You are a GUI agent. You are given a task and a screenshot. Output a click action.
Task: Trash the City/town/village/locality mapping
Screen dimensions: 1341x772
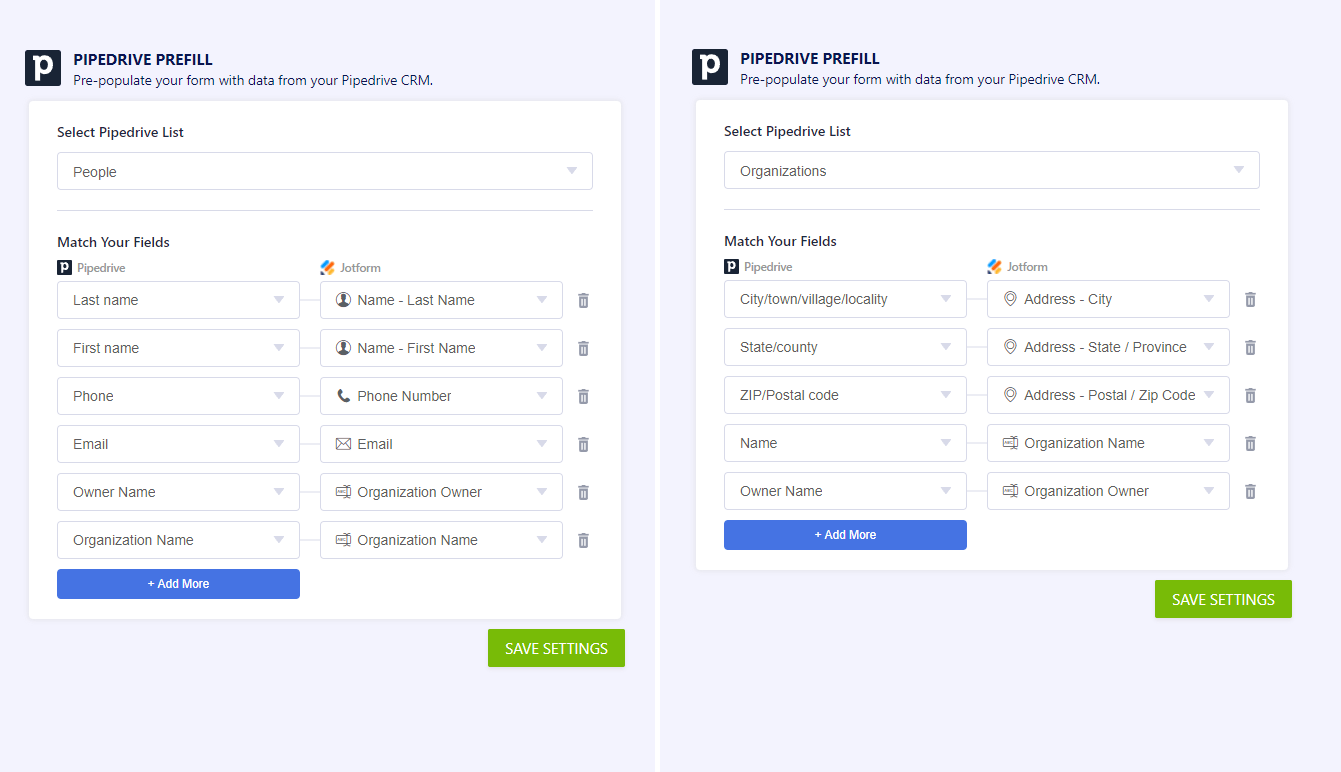coord(1250,299)
